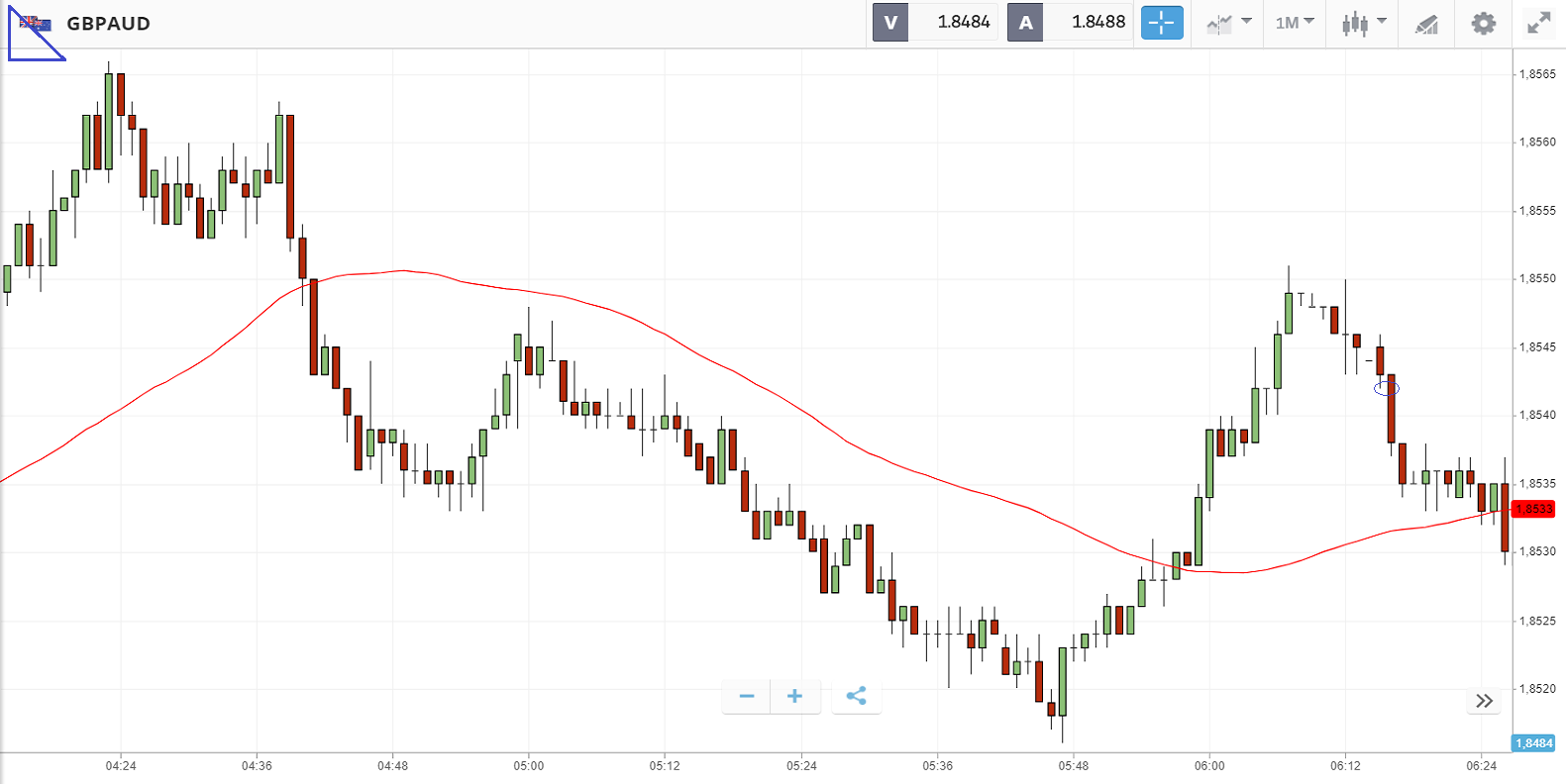The height and width of the screenshot is (784, 1566).
Task: Click the 06:24 time axis label
Action: [1482, 766]
